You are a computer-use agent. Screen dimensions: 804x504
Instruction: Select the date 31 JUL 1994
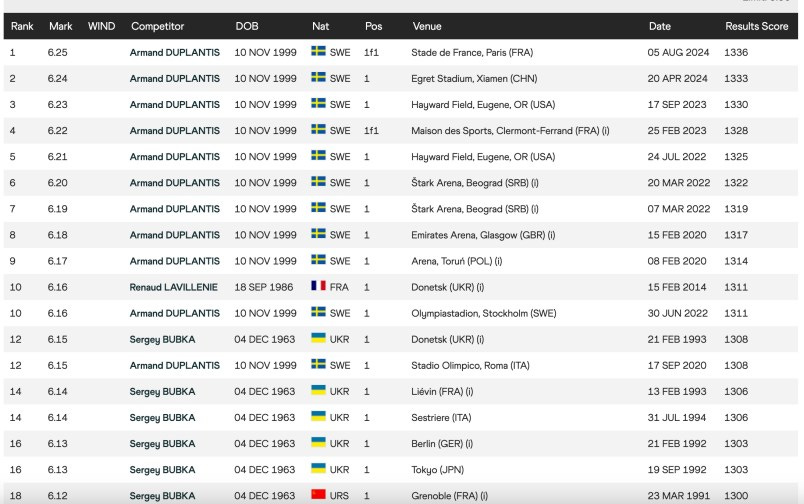point(676,418)
